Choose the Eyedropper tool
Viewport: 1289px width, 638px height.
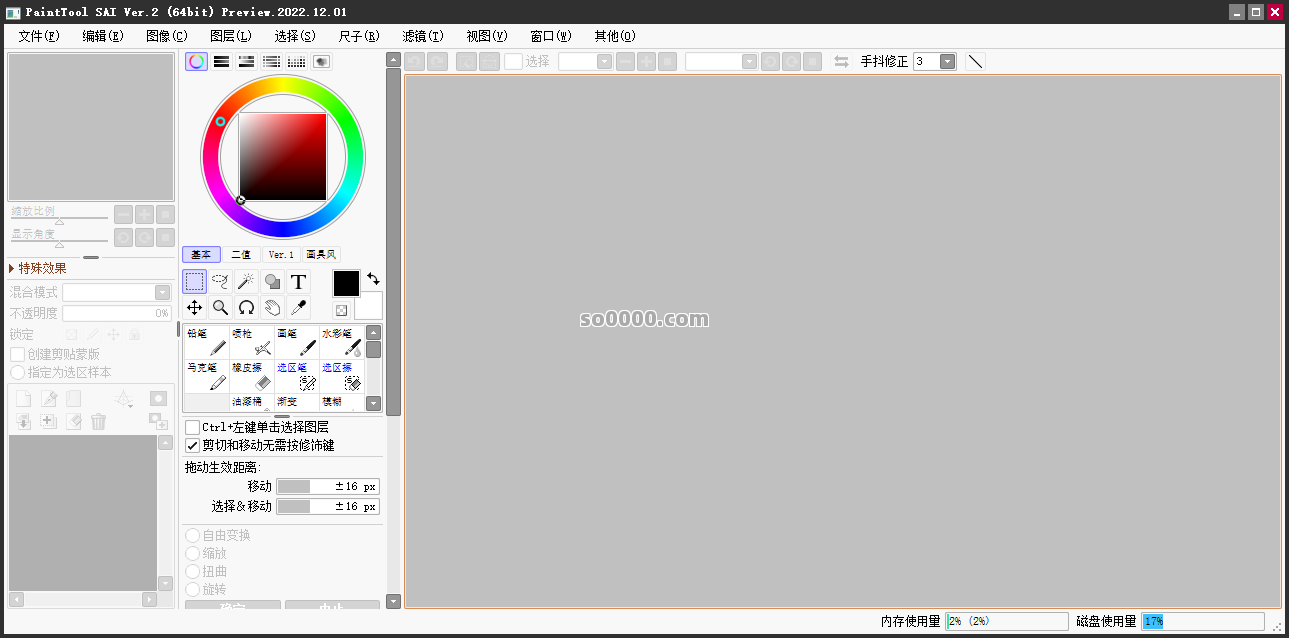[298, 307]
